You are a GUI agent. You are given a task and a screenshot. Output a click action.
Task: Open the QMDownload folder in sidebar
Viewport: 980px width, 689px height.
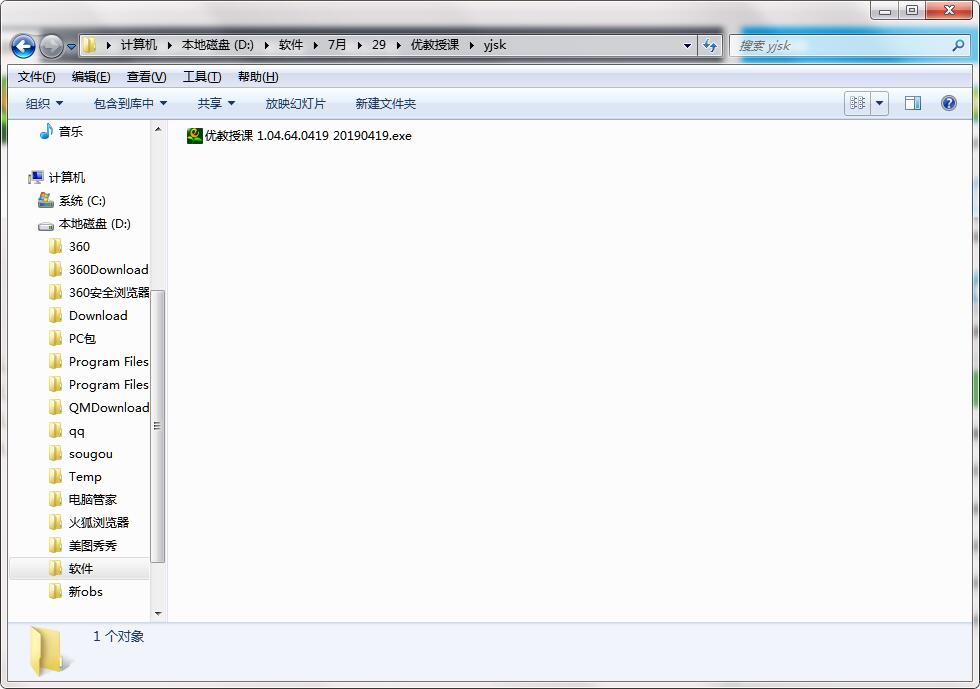click(108, 408)
